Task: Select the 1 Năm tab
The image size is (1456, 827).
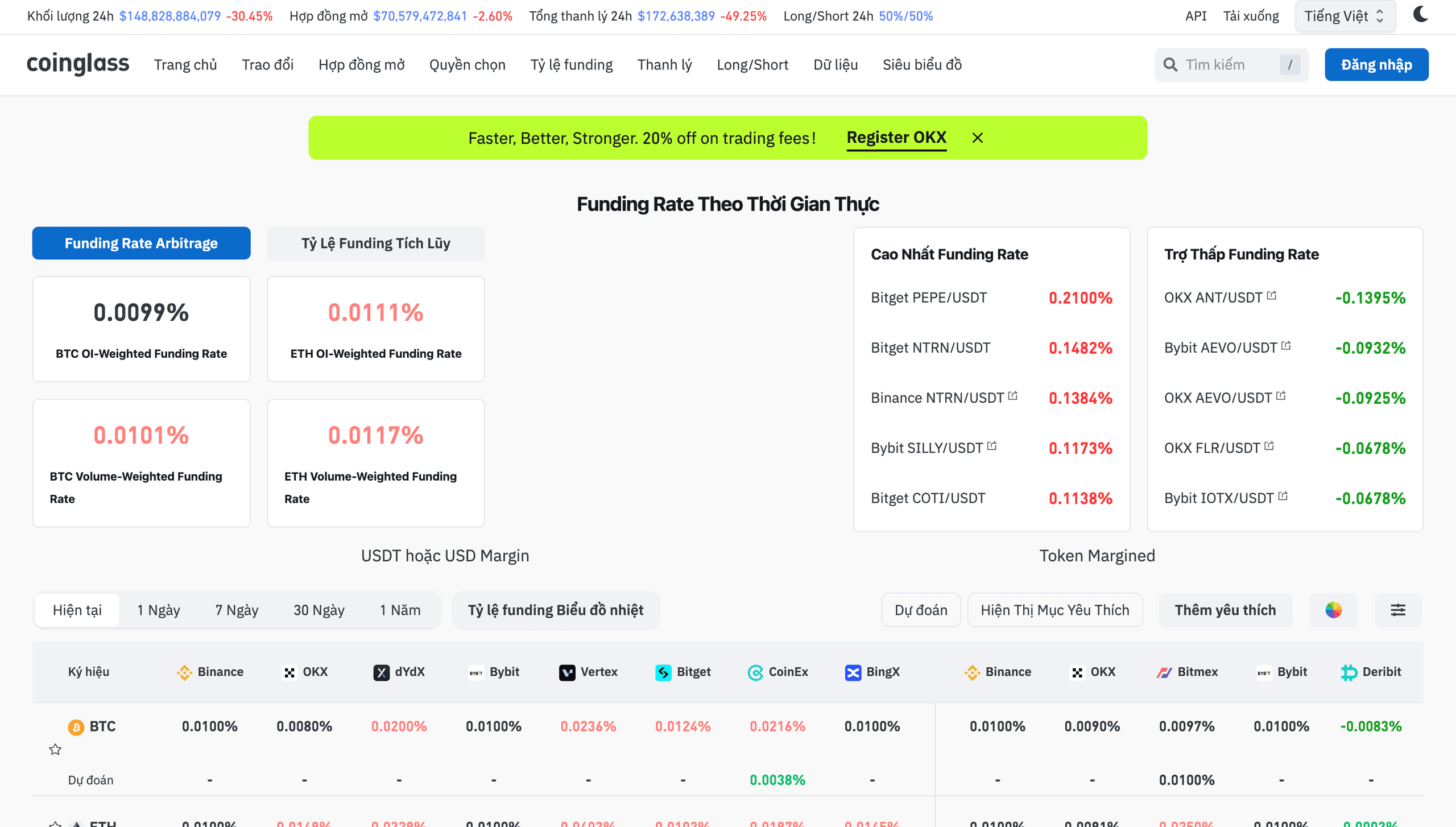Action: (400, 610)
